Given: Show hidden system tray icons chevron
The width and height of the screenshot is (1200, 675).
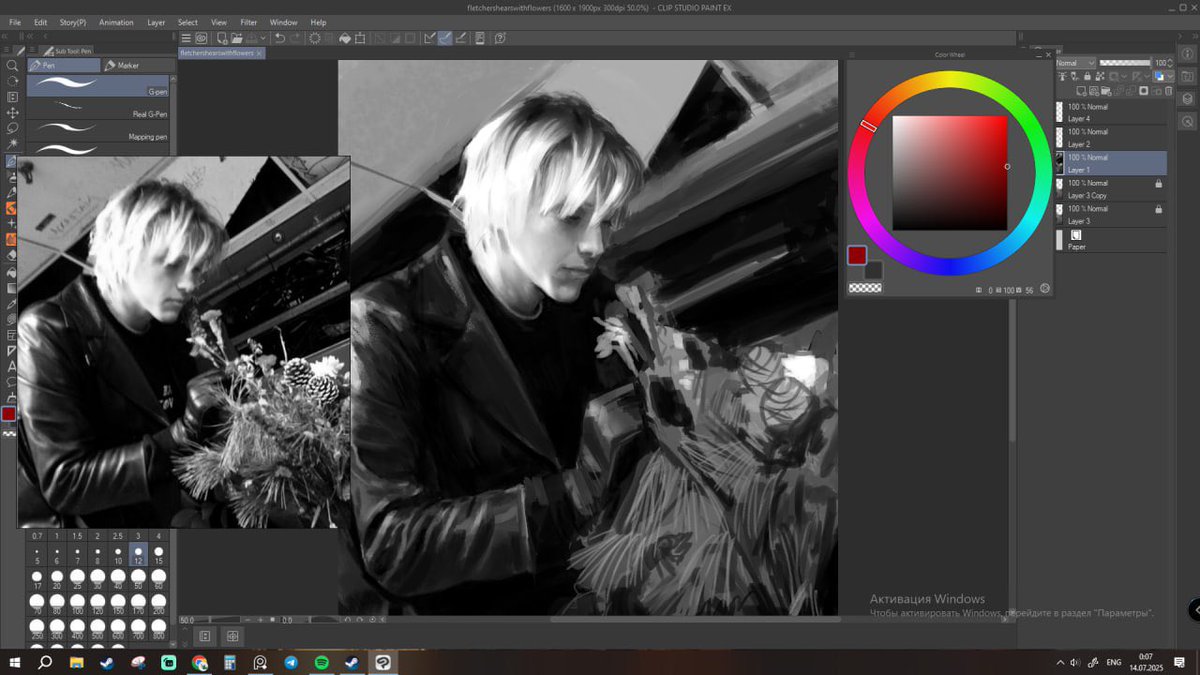Looking at the screenshot, I should click(1060, 662).
